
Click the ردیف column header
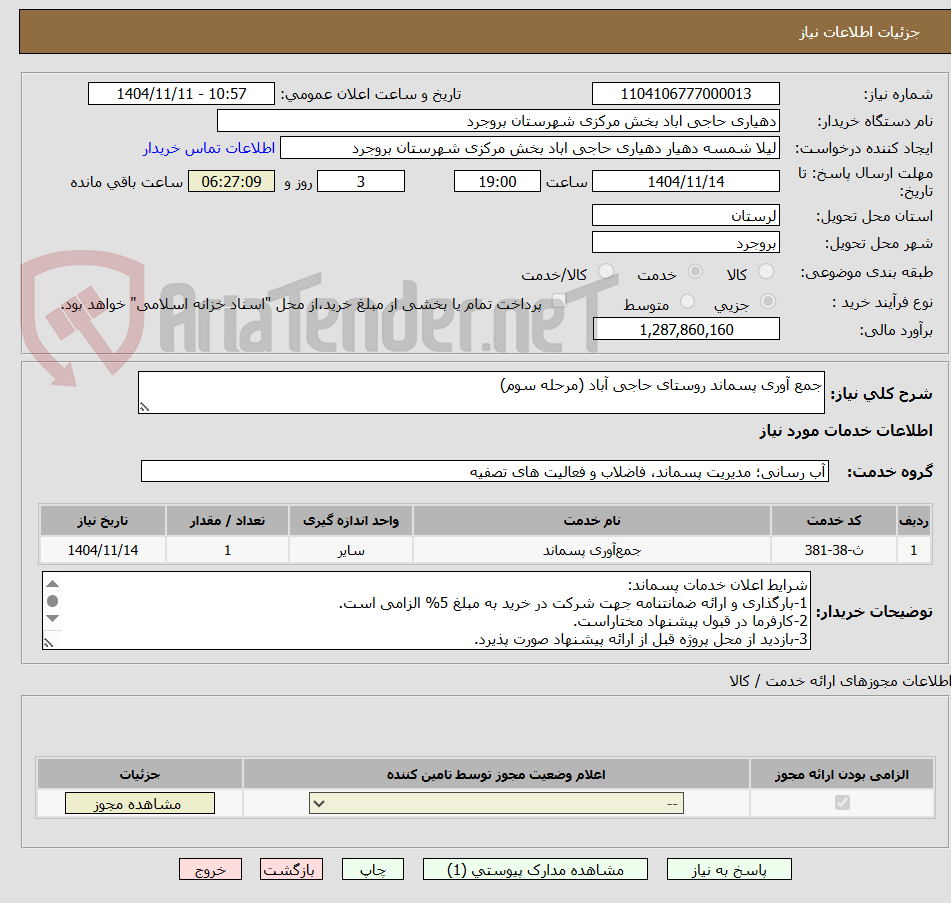coord(914,521)
